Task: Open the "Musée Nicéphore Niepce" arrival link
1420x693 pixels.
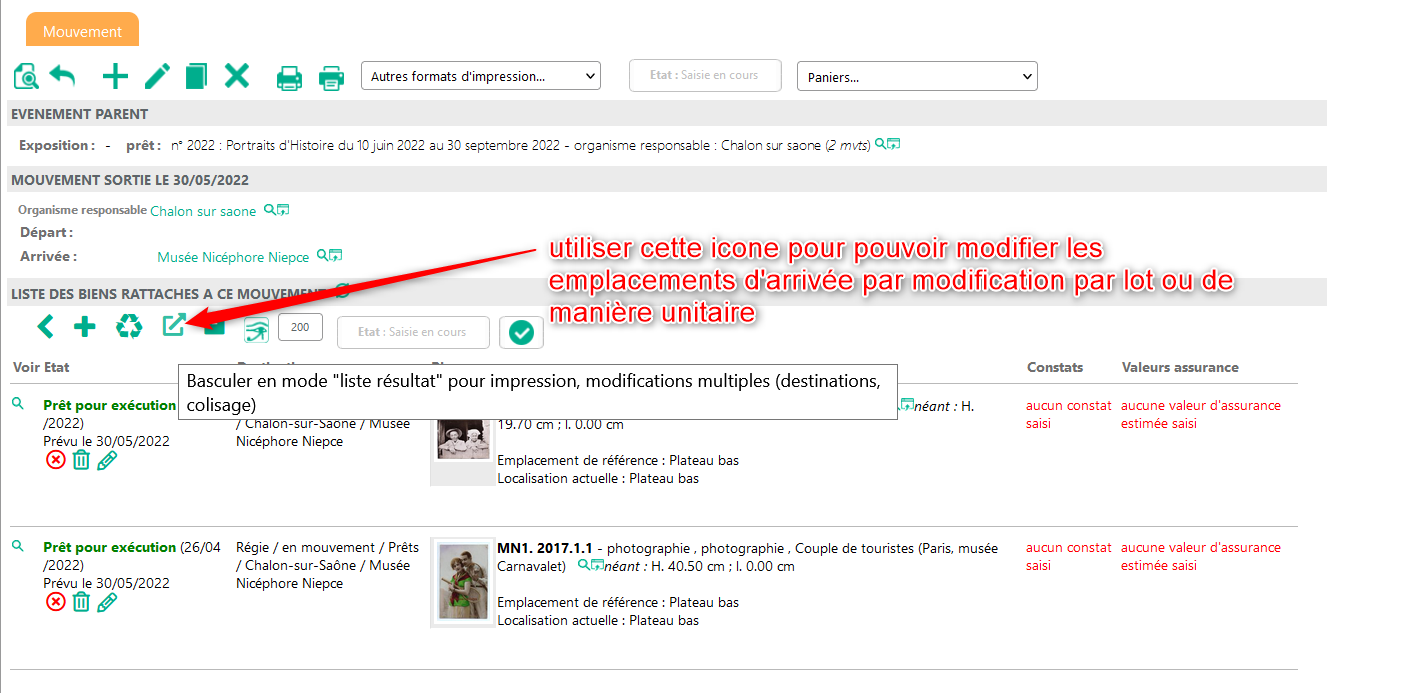Action: [233, 257]
